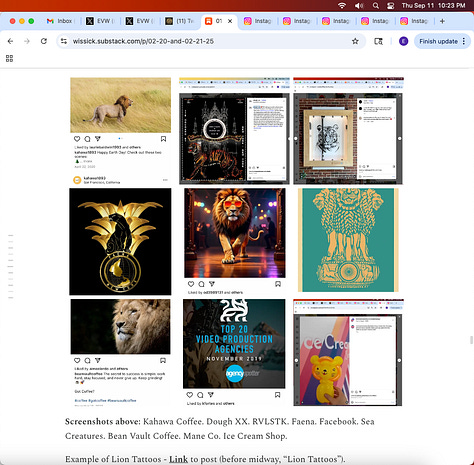474x465 pixels.
Task: Open the yellow lion balloon screenshot
Action: click(348, 352)
